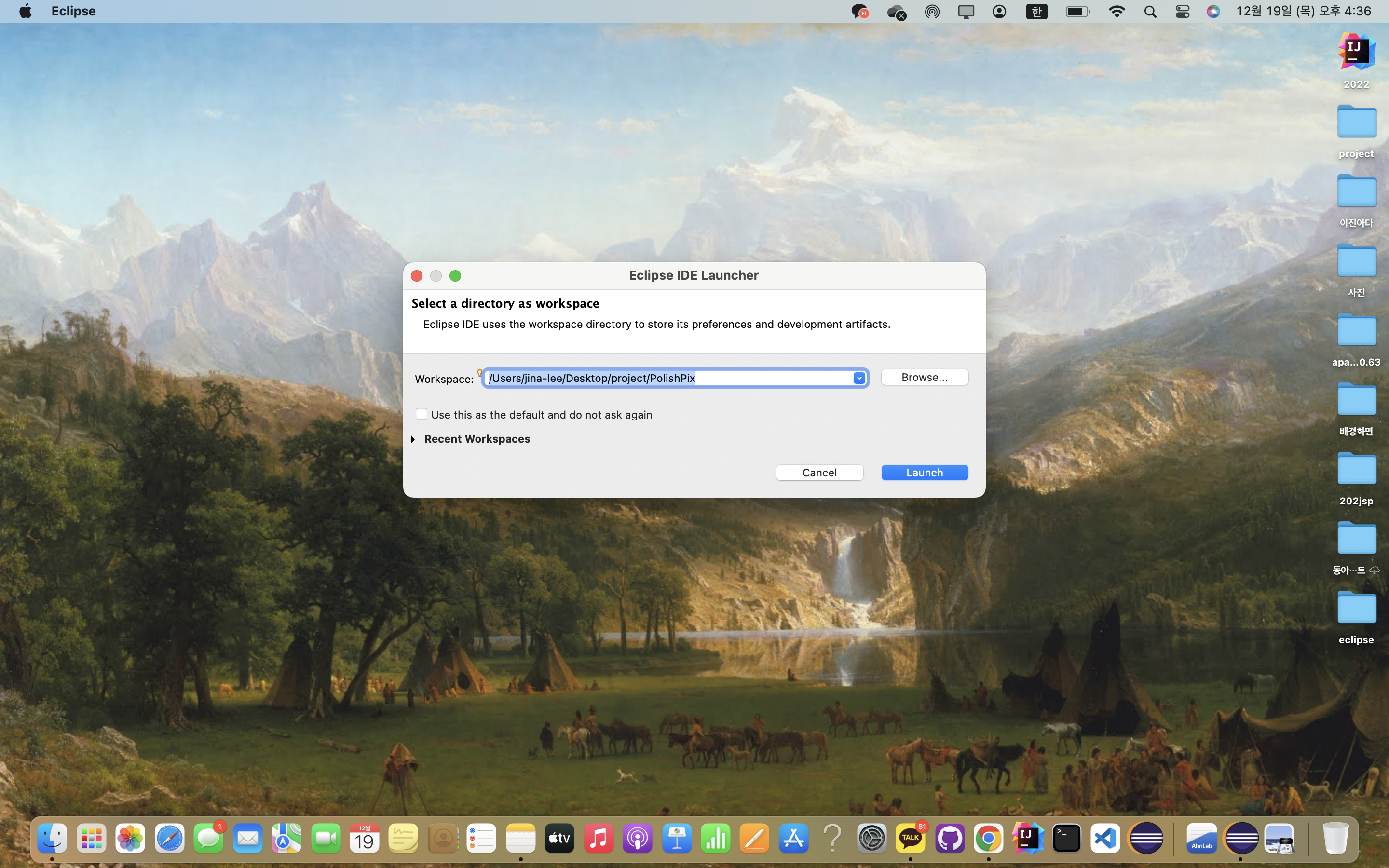
Task: Expand the Recent Workspaces section
Action: pyautogui.click(x=413, y=439)
